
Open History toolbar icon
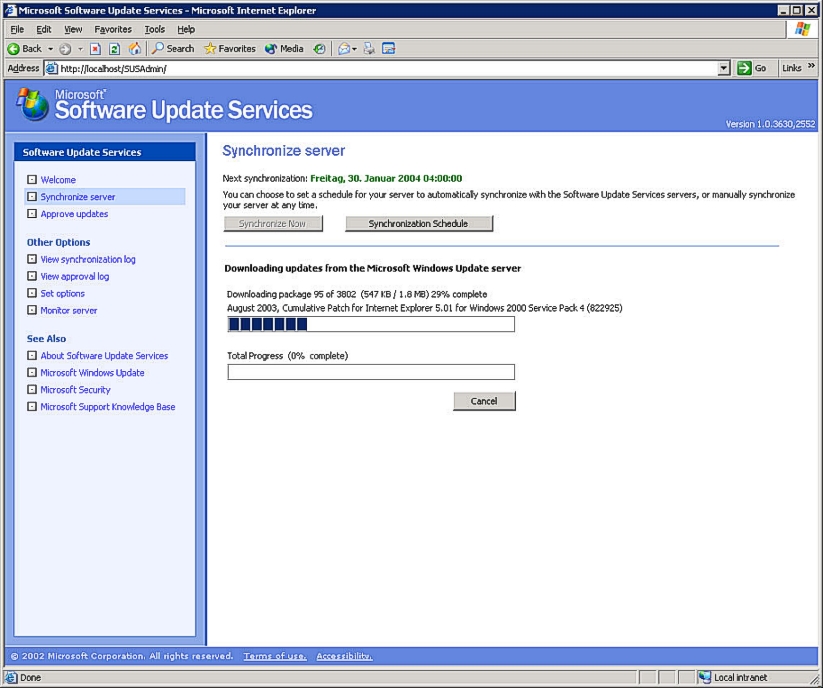tap(319, 49)
